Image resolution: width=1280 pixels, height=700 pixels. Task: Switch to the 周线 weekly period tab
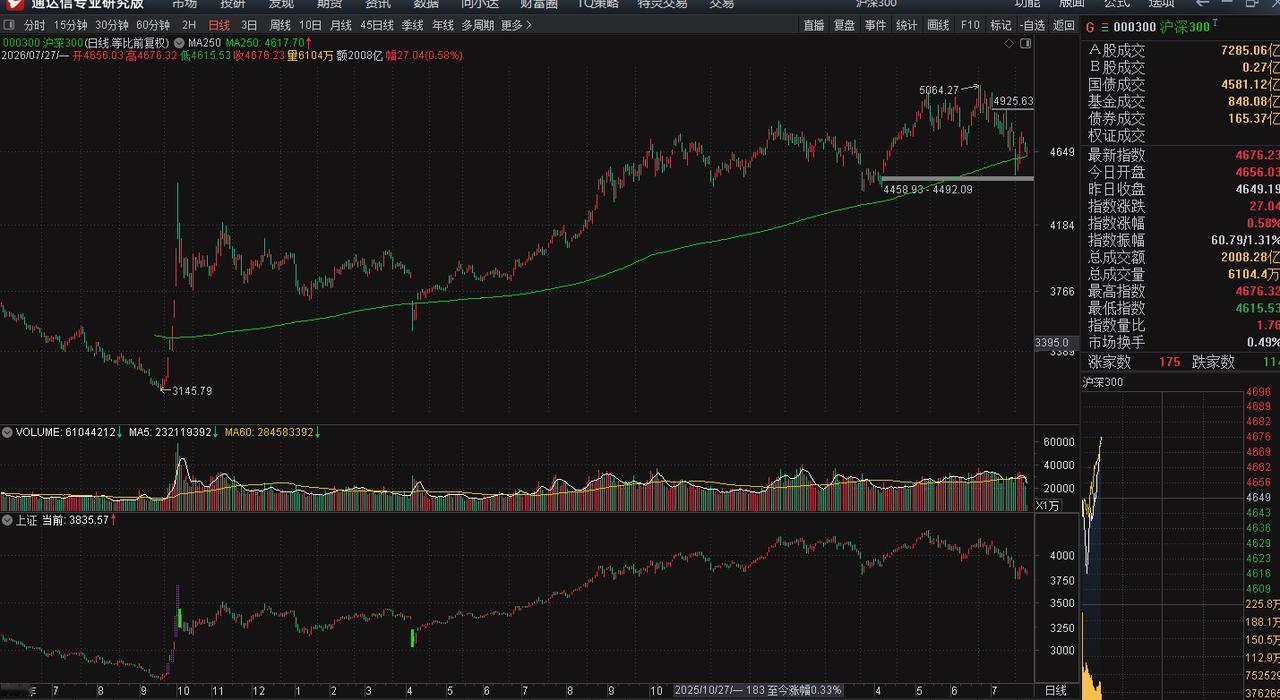(280, 25)
